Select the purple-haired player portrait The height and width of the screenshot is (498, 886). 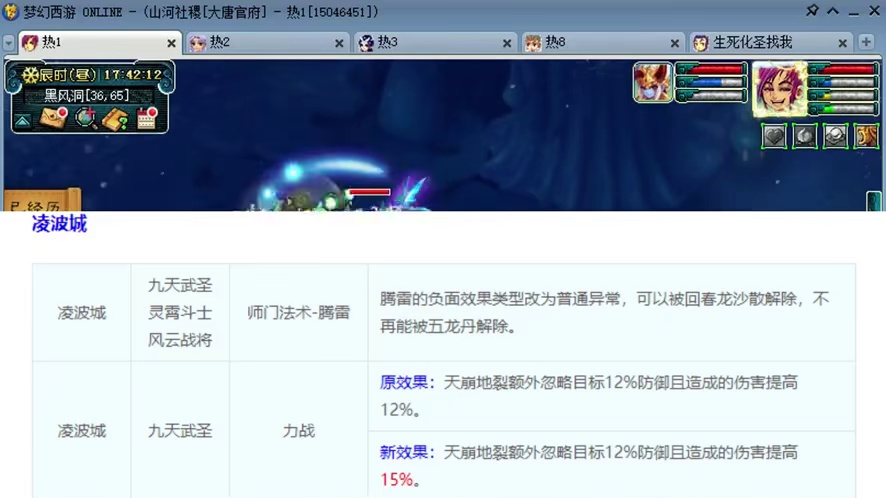779,89
